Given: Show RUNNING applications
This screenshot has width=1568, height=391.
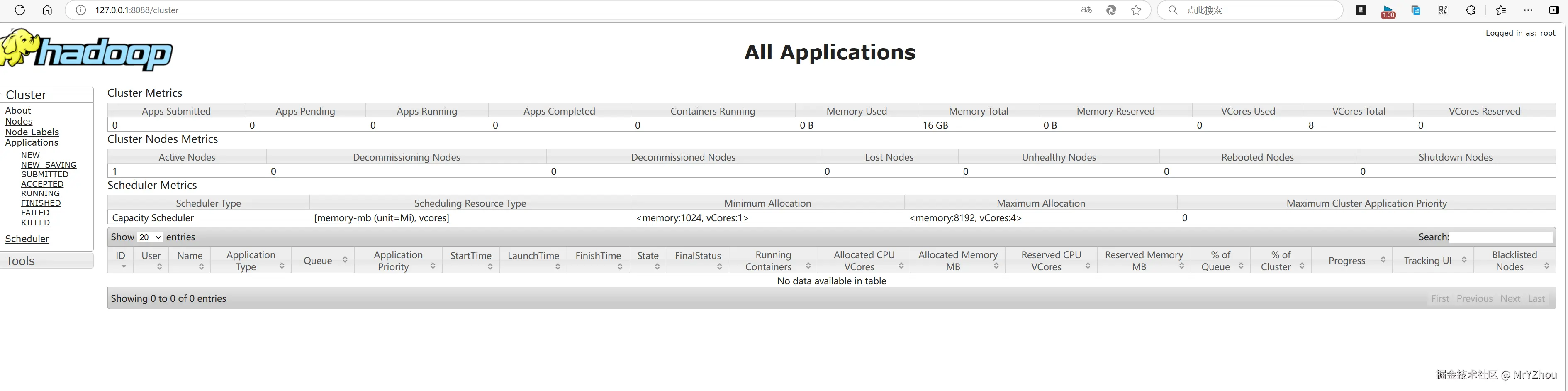Looking at the screenshot, I should tap(40, 194).
